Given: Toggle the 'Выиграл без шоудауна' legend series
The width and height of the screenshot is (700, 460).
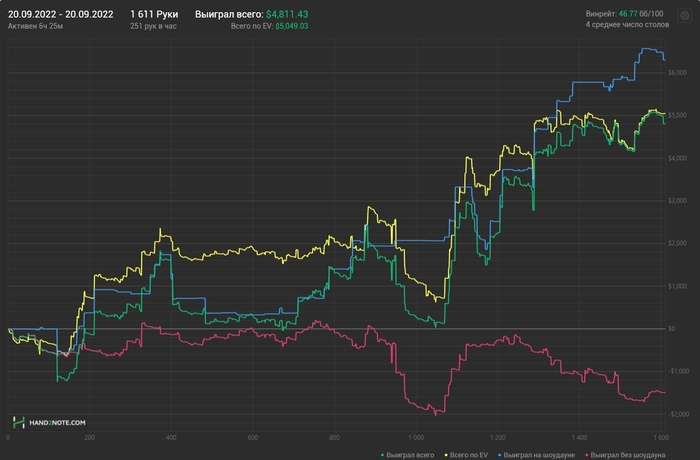Looking at the screenshot, I should coord(625,455).
